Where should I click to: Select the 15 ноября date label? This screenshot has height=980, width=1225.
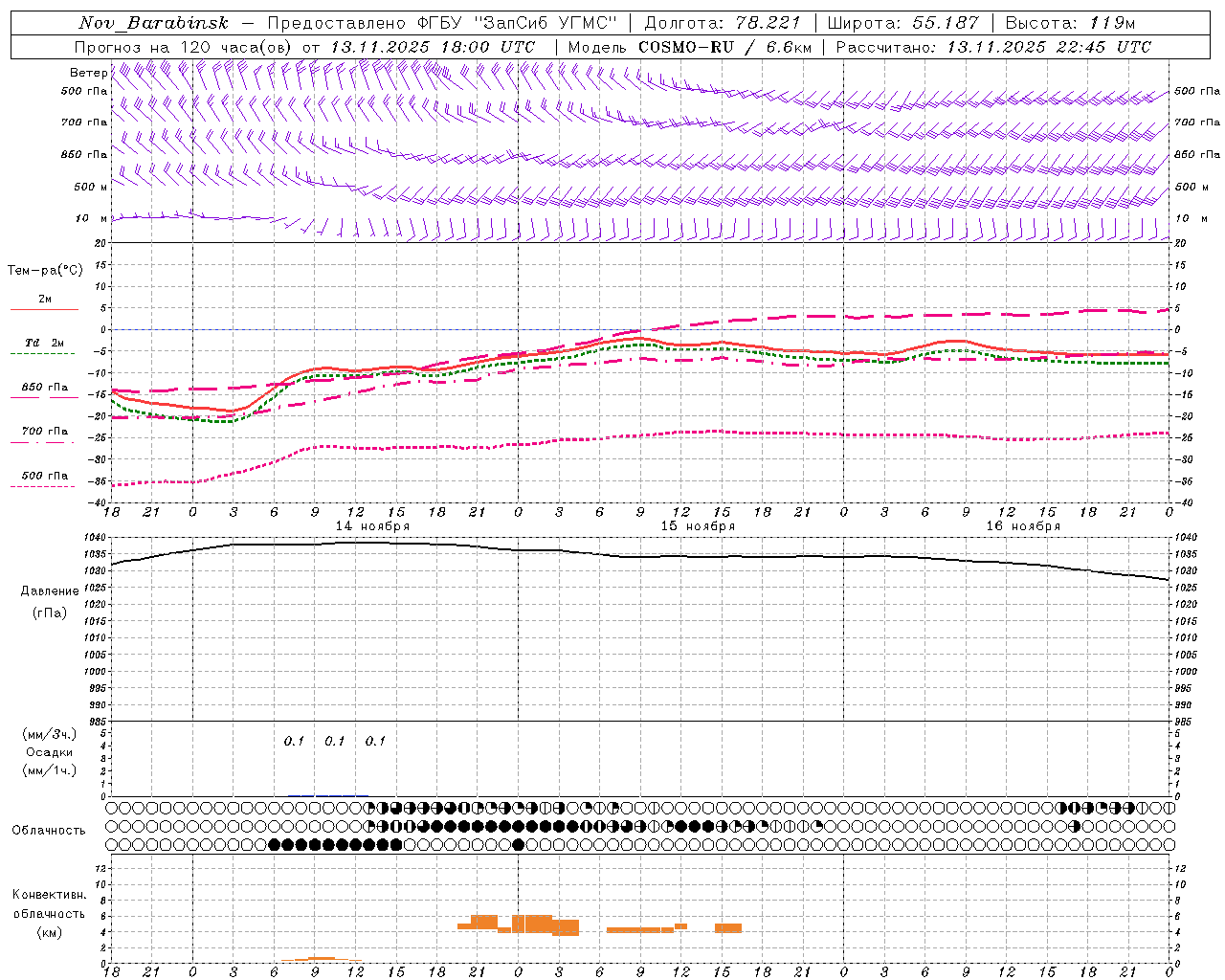(x=698, y=526)
